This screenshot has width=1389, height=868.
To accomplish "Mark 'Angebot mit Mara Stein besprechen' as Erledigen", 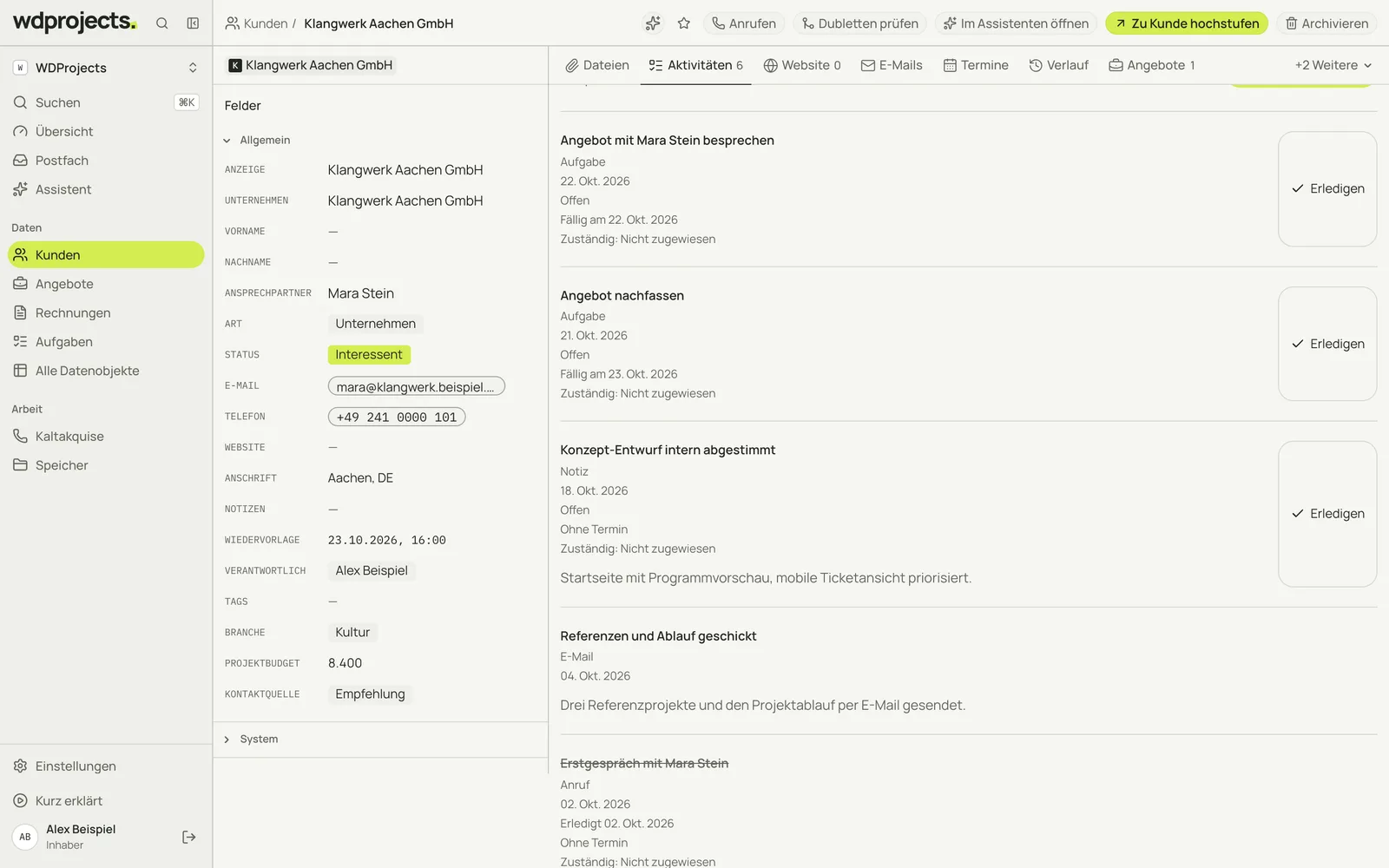I will pyautogui.click(x=1327, y=188).
